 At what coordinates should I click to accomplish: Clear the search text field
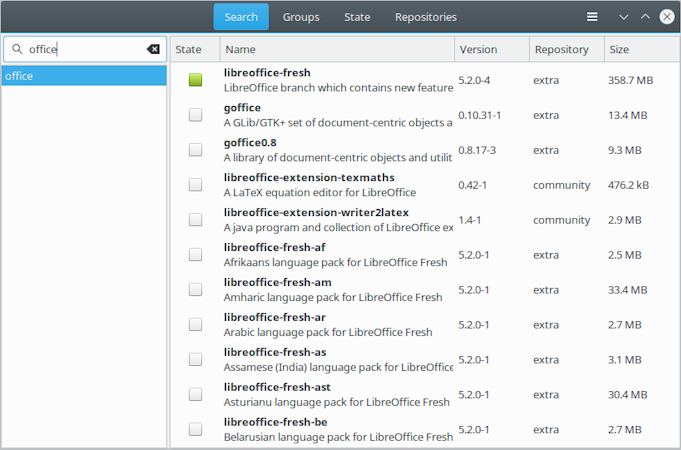coord(153,49)
